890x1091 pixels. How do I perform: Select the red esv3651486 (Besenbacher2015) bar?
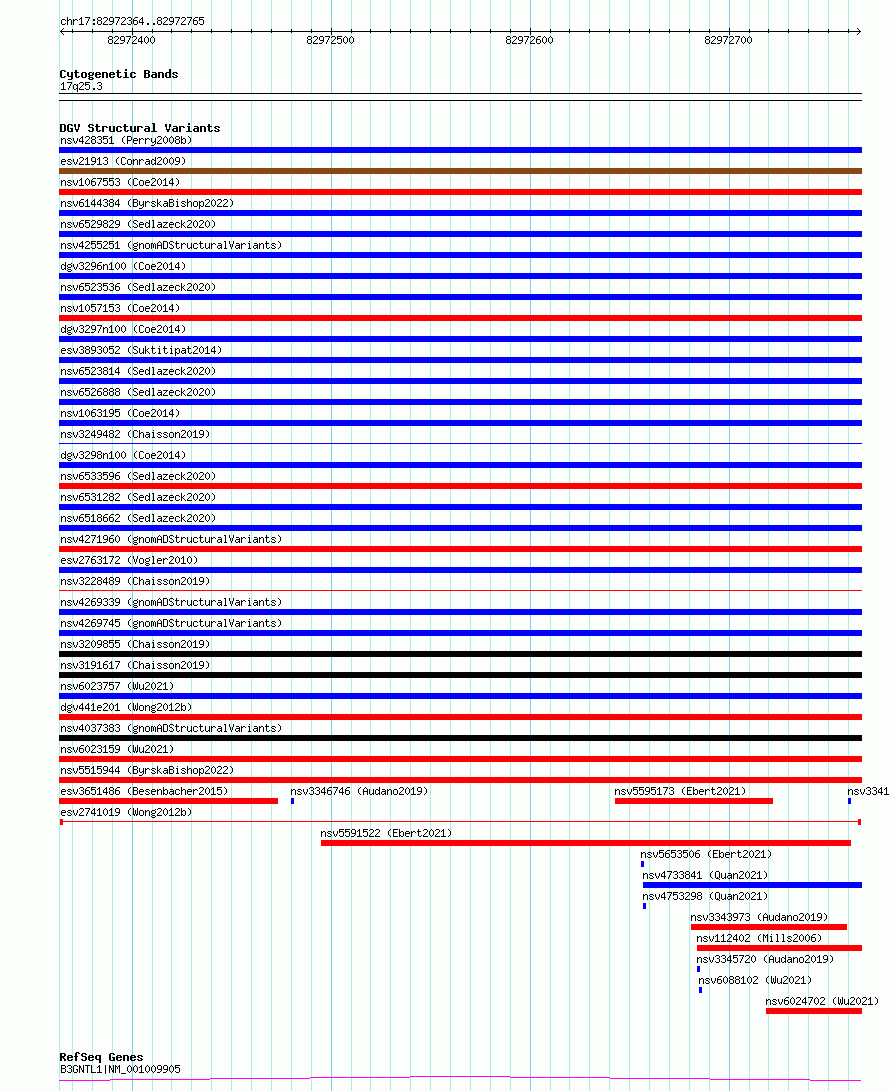point(168,801)
